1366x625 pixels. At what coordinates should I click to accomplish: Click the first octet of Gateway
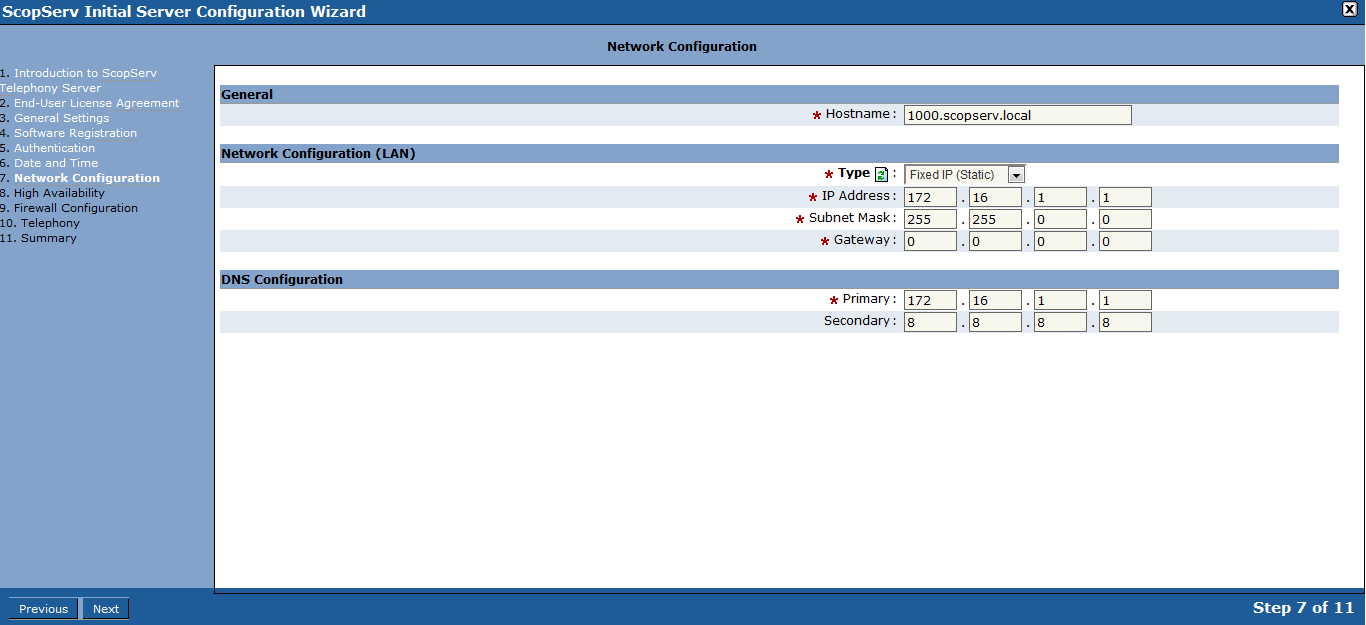click(931, 241)
